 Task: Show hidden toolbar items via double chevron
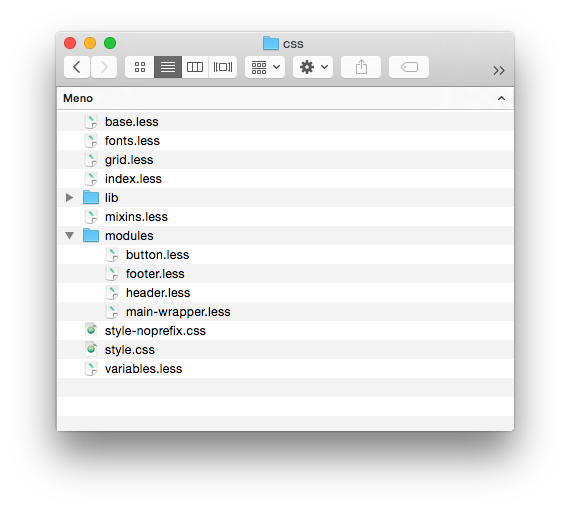click(499, 70)
